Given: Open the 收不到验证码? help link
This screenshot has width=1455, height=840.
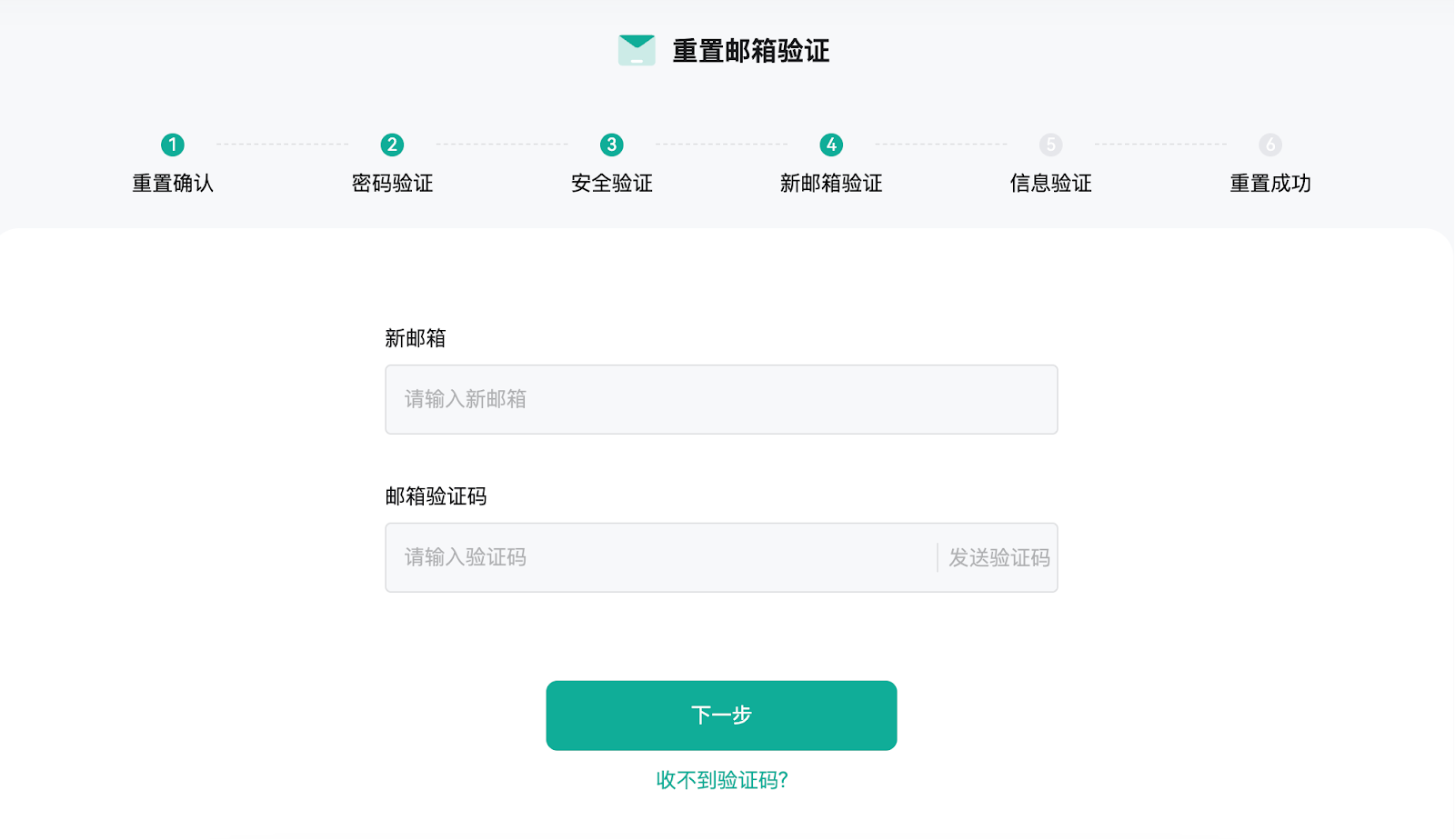Looking at the screenshot, I should click(722, 780).
